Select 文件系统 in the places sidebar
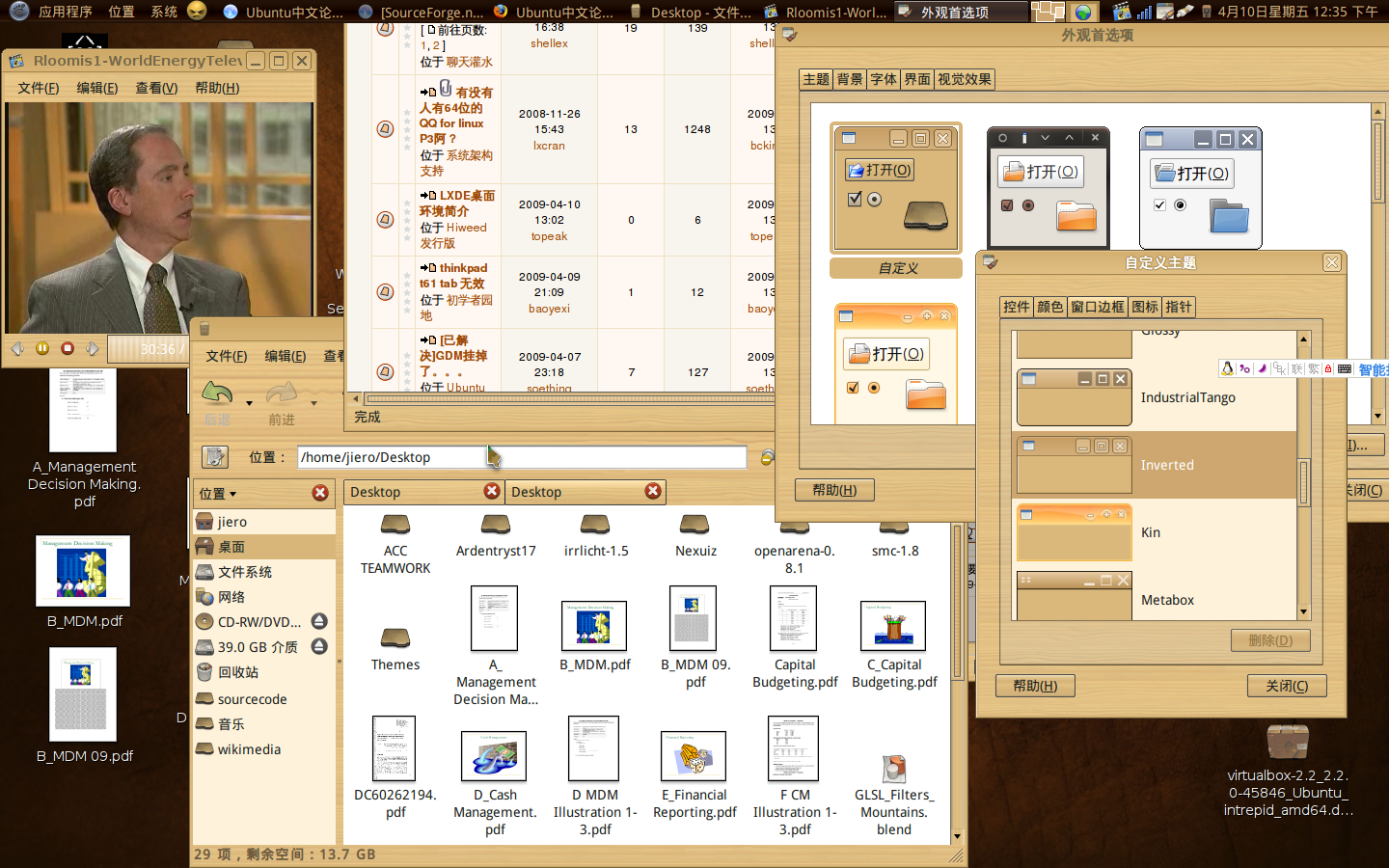The width and height of the screenshot is (1389, 868). pos(264,572)
